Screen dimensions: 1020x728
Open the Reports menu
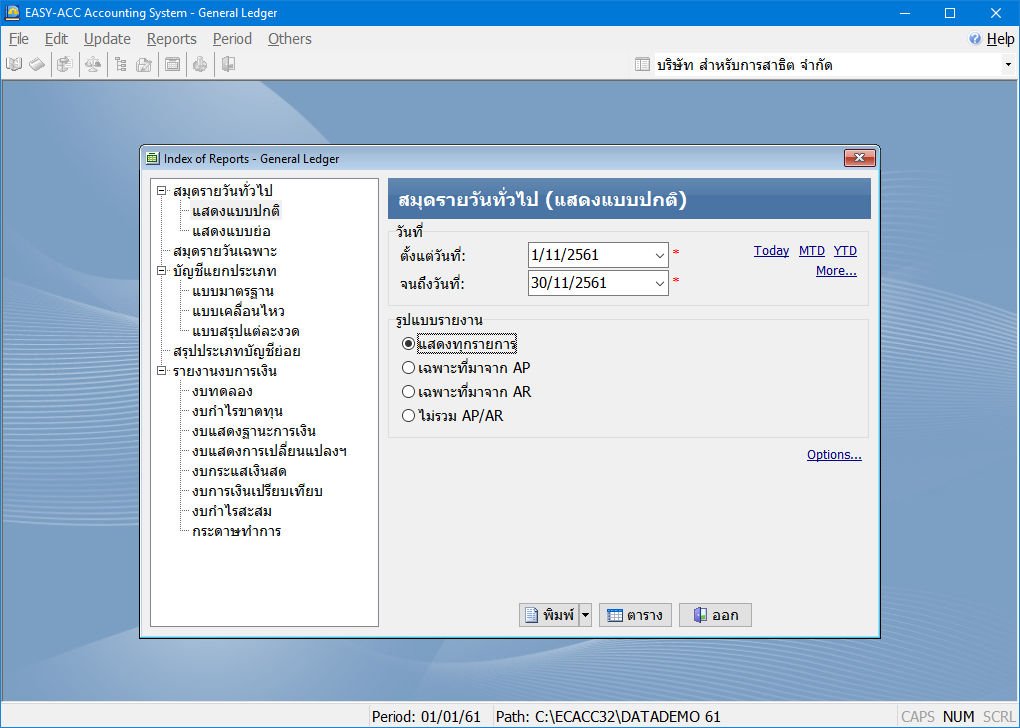171,39
